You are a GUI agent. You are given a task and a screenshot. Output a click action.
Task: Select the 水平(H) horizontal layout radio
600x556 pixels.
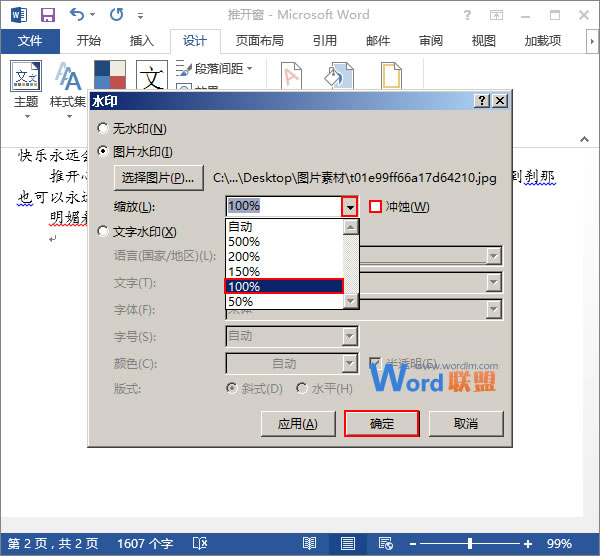(x=302, y=388)
